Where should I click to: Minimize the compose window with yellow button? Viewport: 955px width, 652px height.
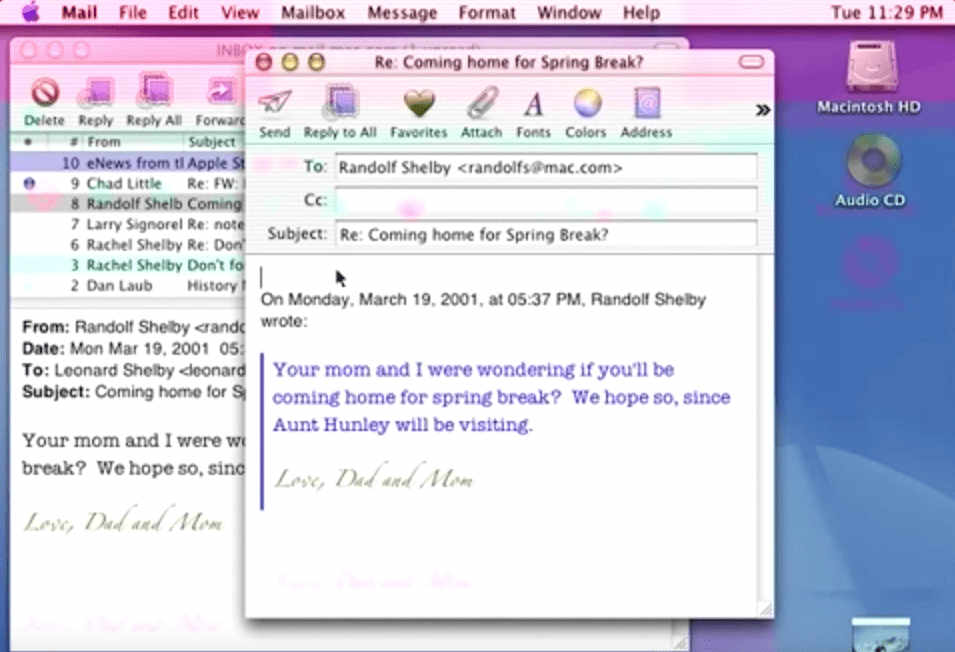pos(291,62)
